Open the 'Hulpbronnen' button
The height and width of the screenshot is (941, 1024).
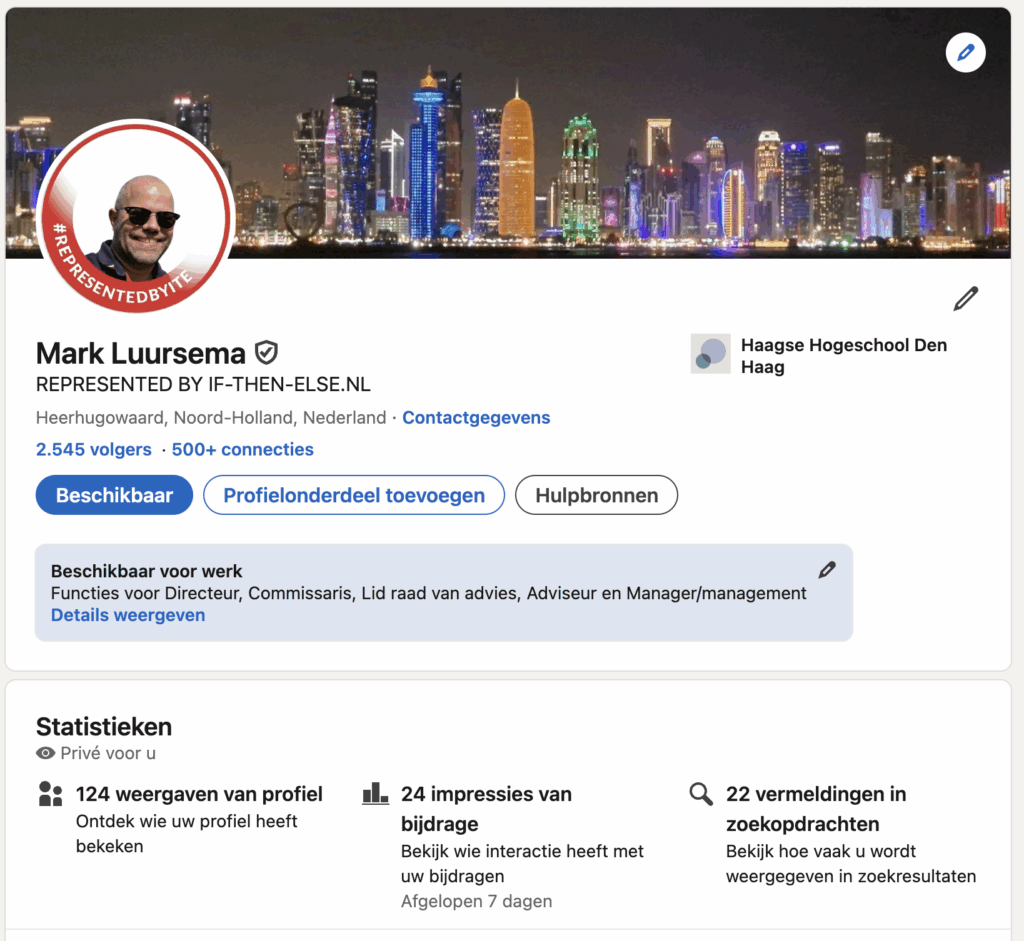pyautogui.click(x=596, y=495)
